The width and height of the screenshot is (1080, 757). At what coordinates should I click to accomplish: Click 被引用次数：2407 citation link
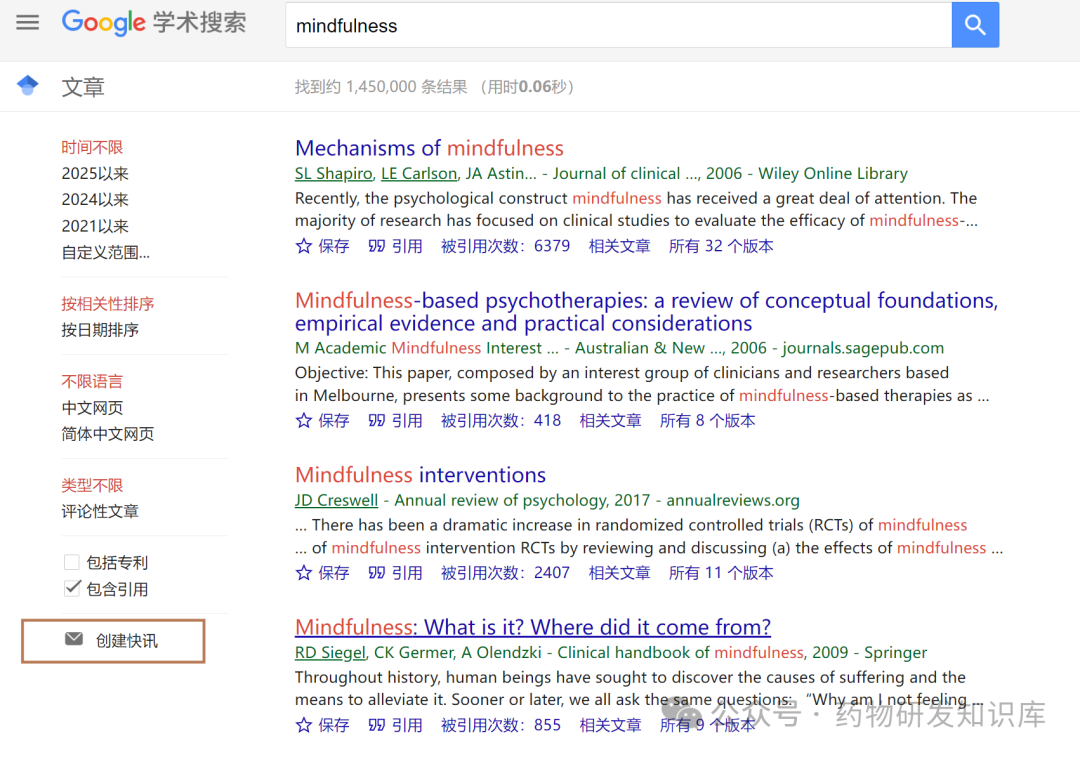tap(505, 573)
